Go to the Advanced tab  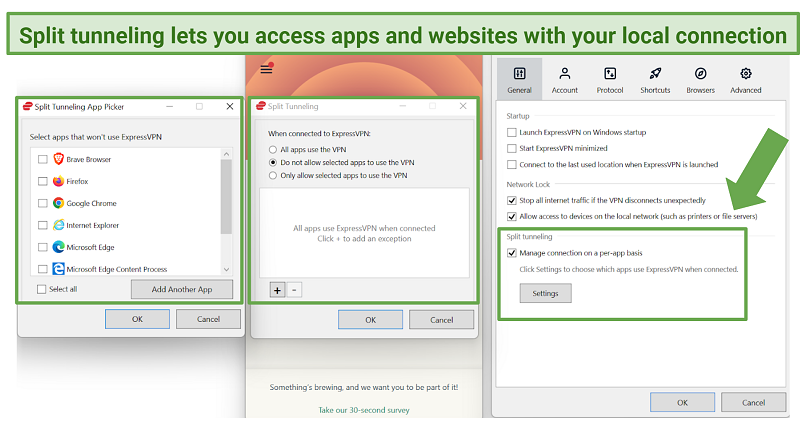(745, 79)
